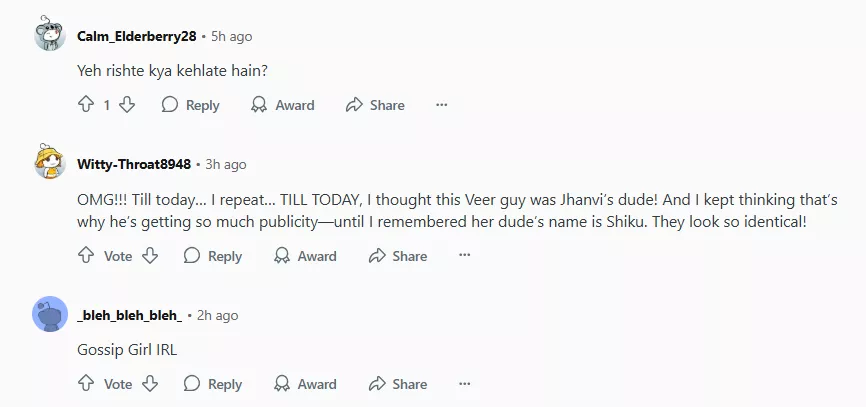Upvote _bleh_bleh_bleh_'s Gossip Girl comment
Image resolution: width=866 pixels, height=407 pixels.
click(x=86, y=384)
